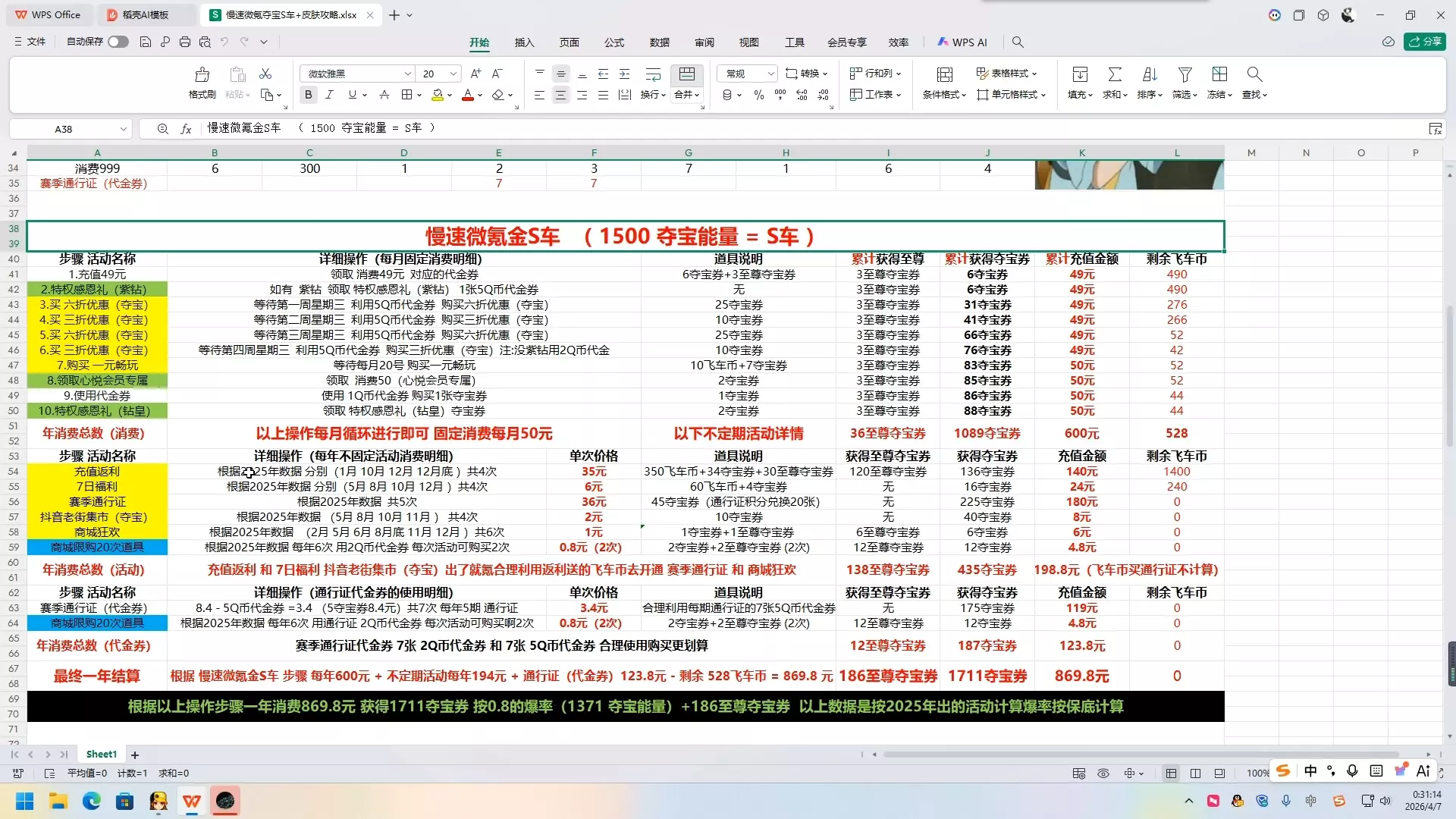This screenshot has height=819, width=1456.
Task: Toggle Bold formatting button
Action: 308,95
